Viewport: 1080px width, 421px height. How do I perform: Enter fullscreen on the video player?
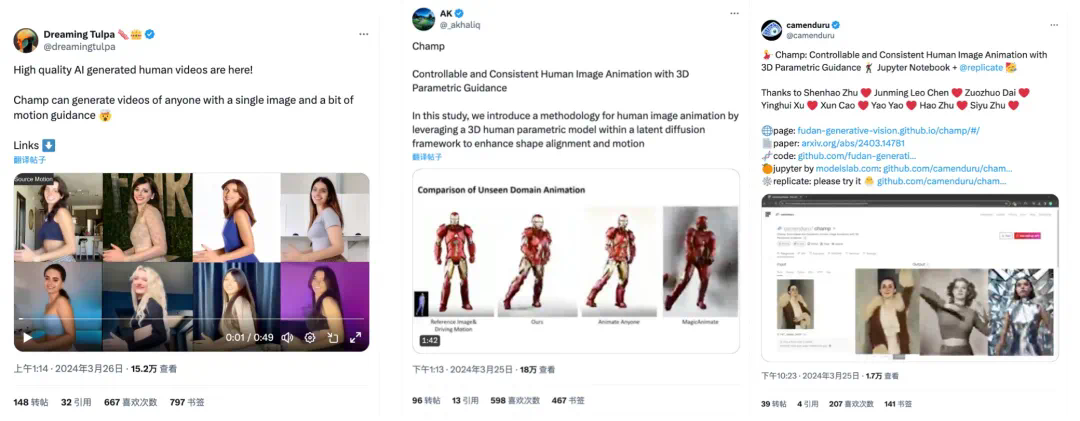tap(355, 337)
